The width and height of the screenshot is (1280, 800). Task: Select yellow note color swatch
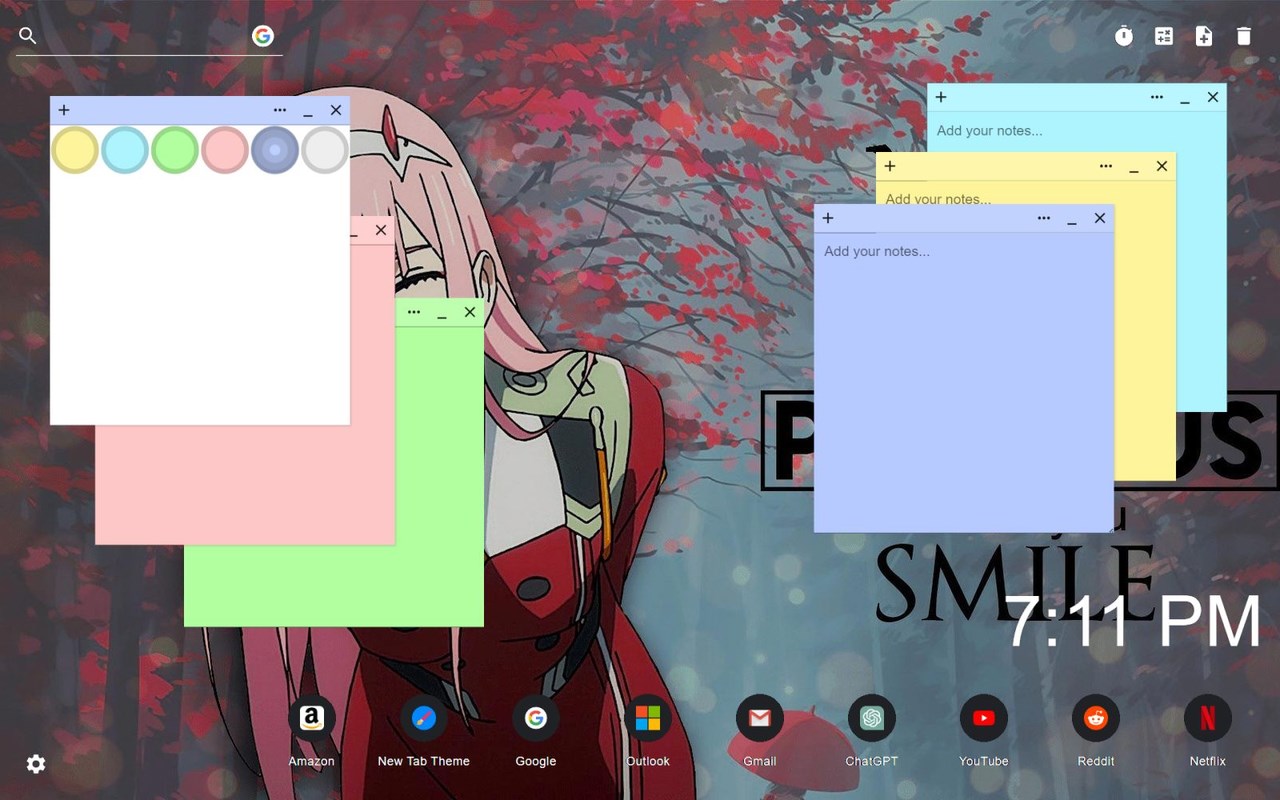coord(75,150)
